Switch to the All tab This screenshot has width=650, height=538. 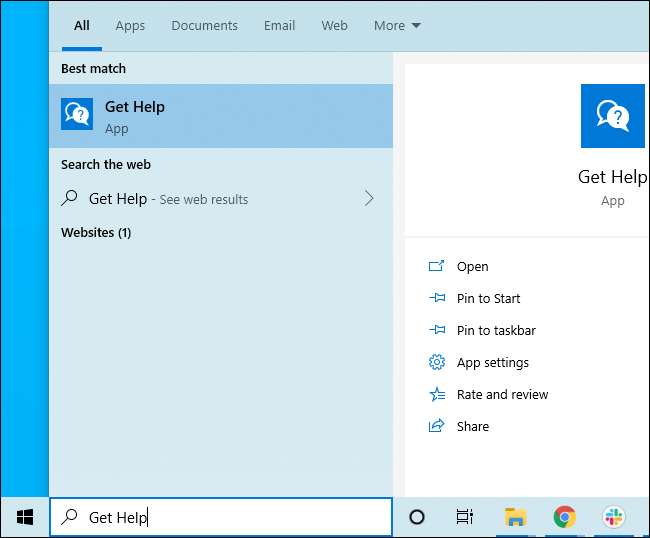[82, 26]
